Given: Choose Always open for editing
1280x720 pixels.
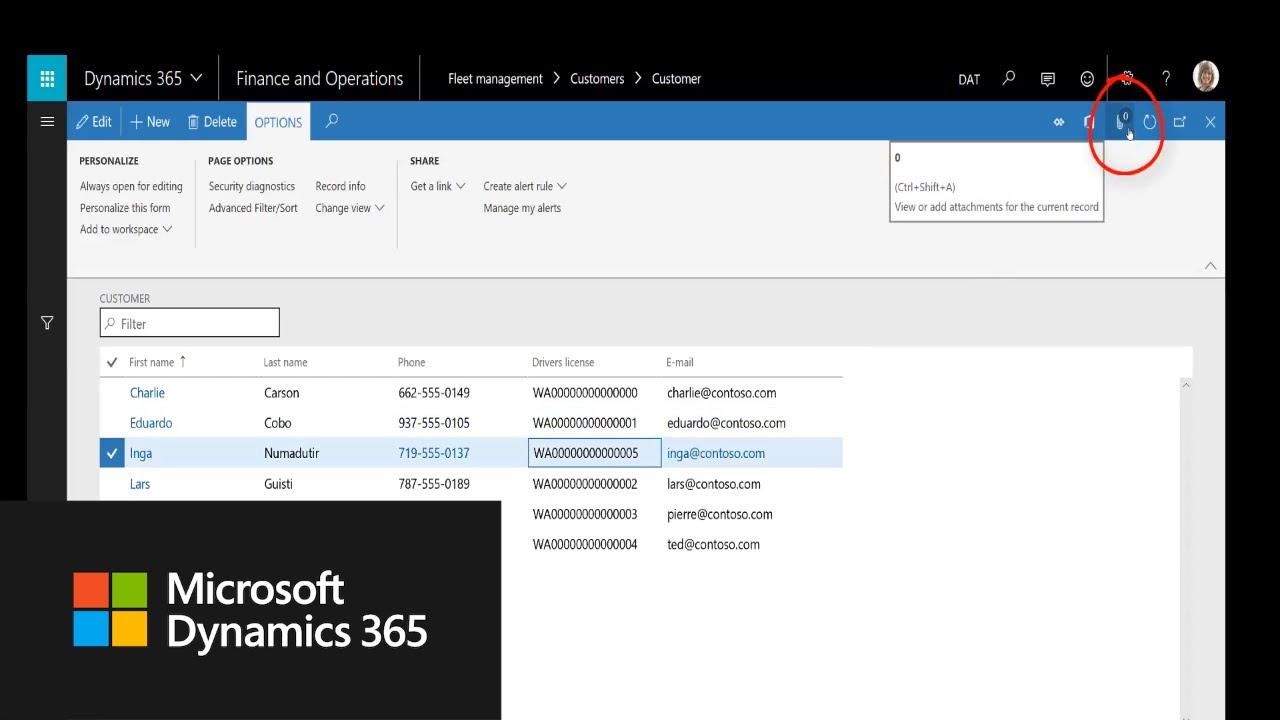Looking at the screenshot, I should click(131, 186).
